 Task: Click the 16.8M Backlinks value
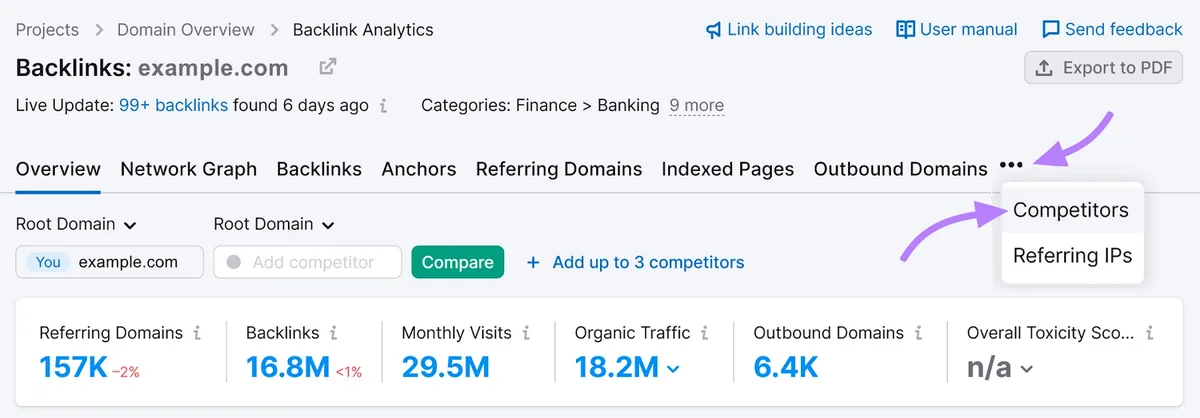[288, 368]
